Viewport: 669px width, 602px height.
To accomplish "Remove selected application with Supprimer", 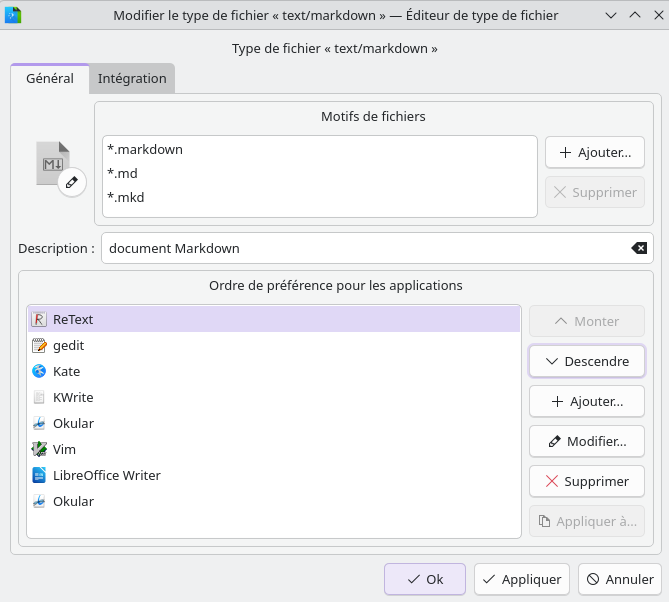I will [586, 481].
